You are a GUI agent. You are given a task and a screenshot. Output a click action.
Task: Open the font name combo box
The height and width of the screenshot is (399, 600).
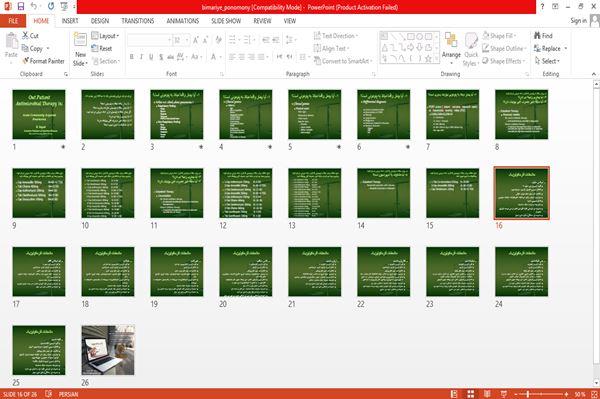(149, 40)
